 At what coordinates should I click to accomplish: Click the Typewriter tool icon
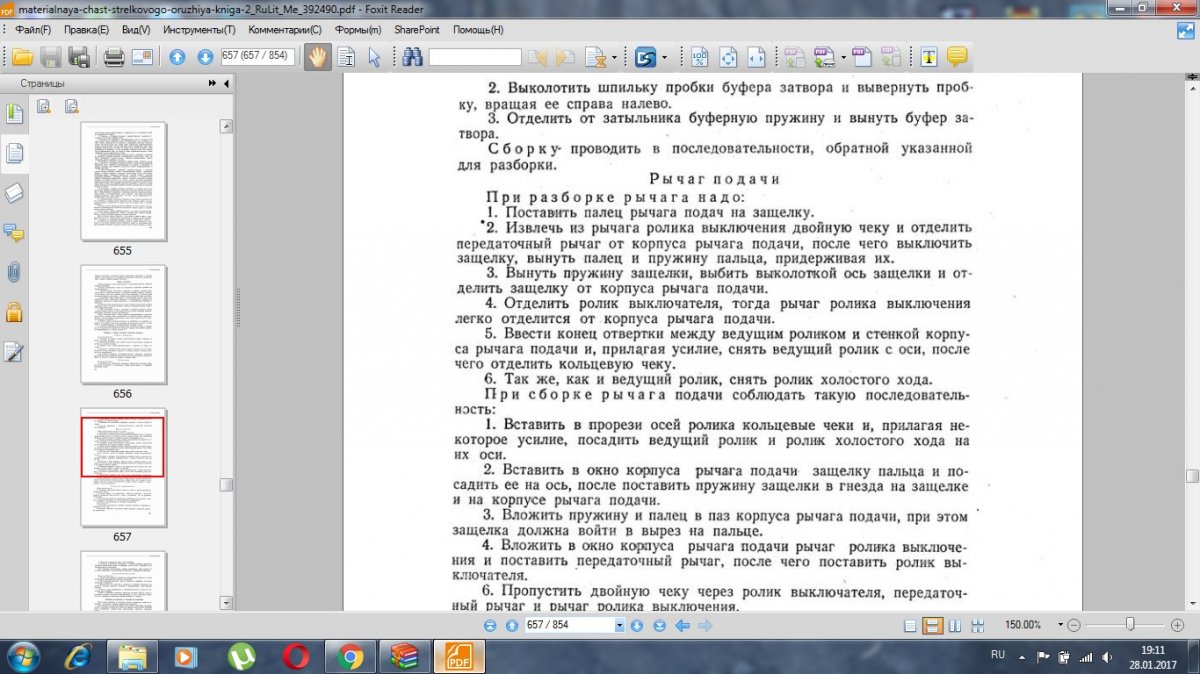pos(929,57)
